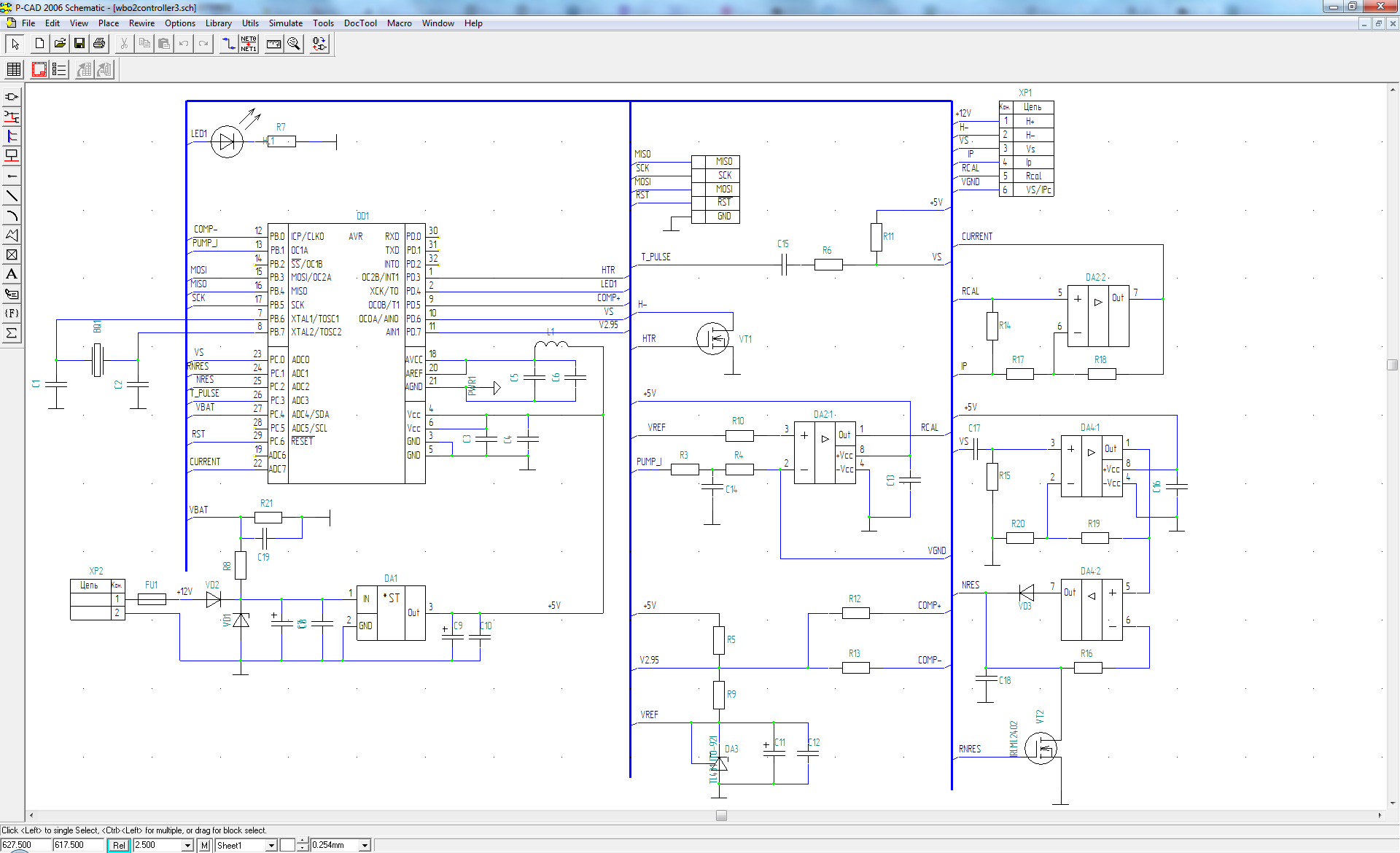Click the Place Part icon in sidebar
Viewport: 1400px width, 853px height.
(12, 97)
